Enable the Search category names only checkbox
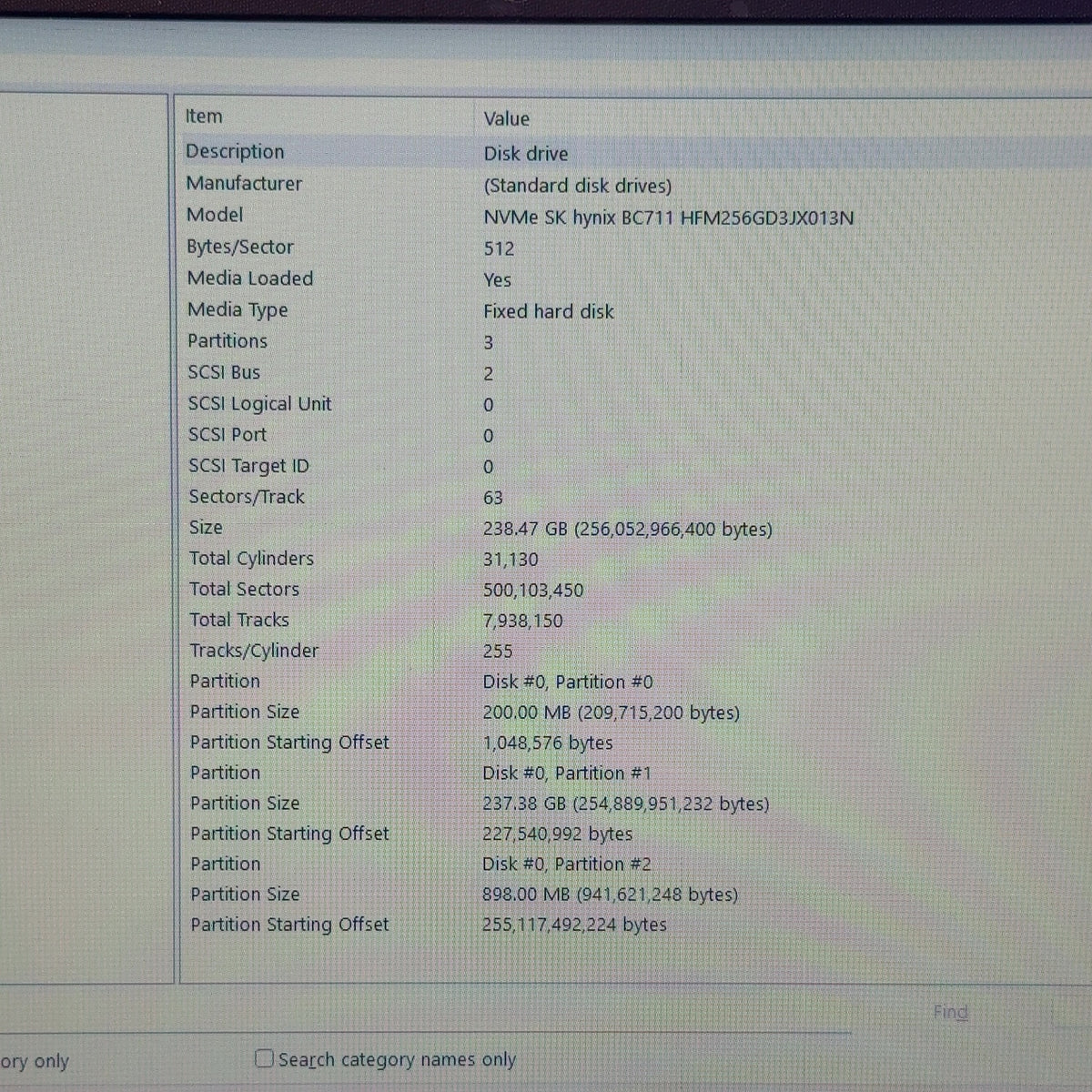1092x1092 pixels. (265, 1058)
